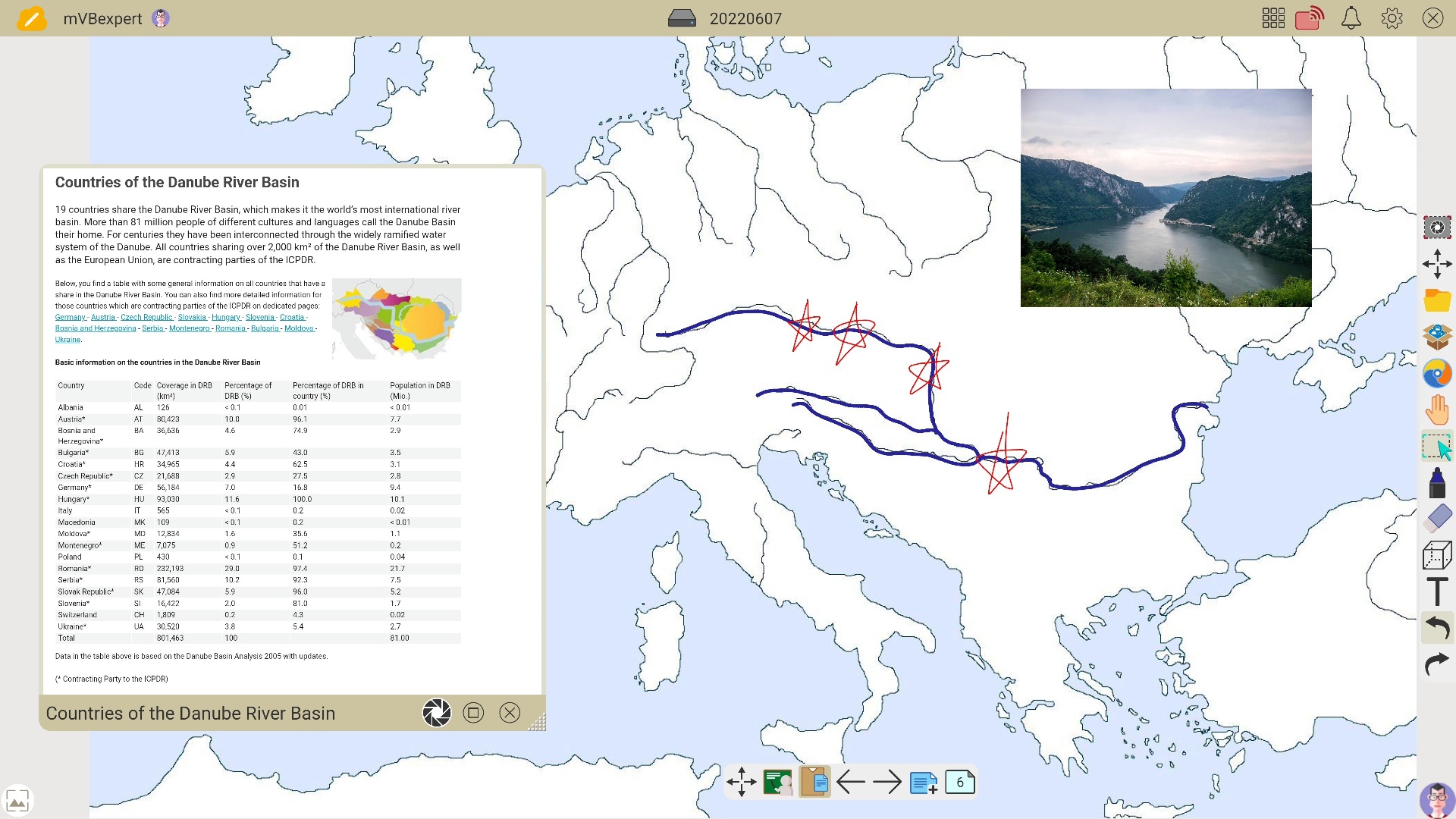Click the move arrows in bottom toolbar
1456x819 pixels.
tap(741, 782)
